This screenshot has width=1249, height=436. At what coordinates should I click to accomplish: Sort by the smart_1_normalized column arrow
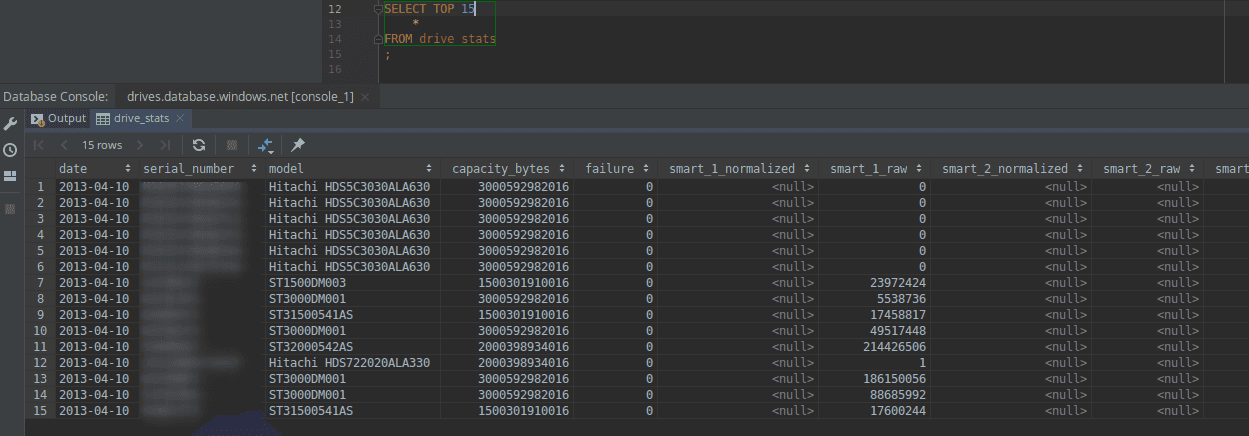(x=805, y=169)
